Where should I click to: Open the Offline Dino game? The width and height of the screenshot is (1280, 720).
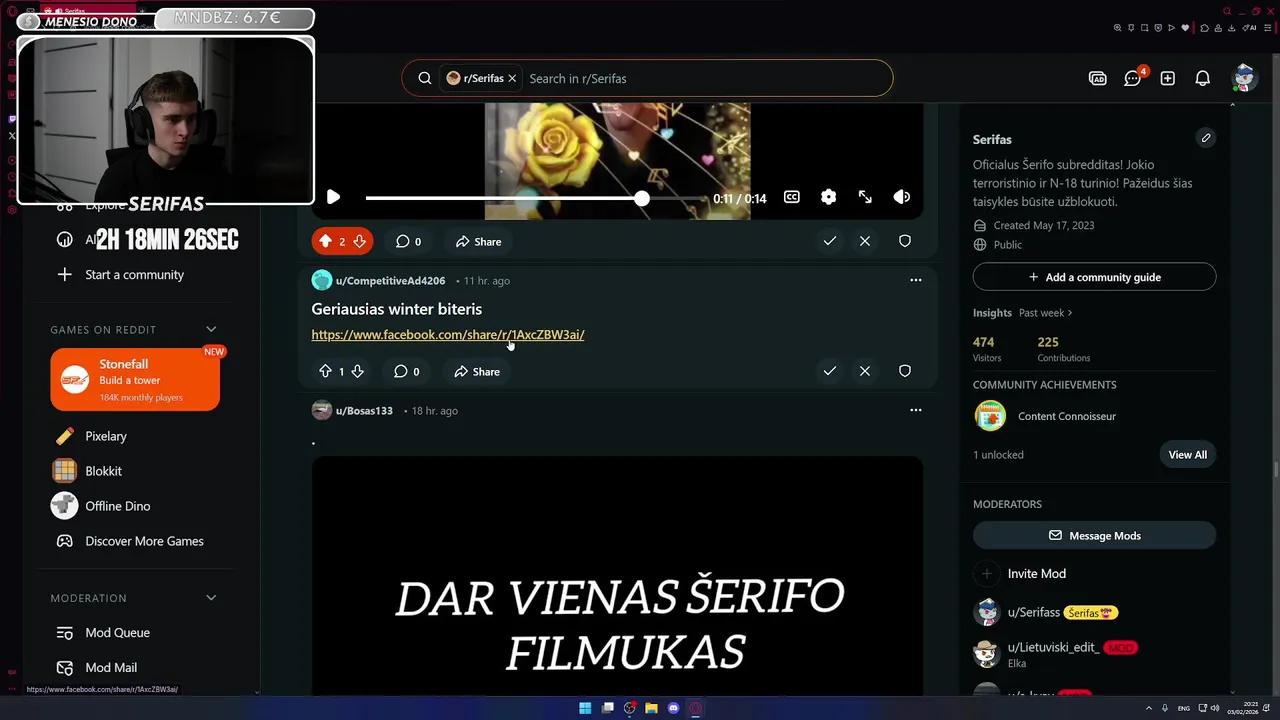(117, 506)
